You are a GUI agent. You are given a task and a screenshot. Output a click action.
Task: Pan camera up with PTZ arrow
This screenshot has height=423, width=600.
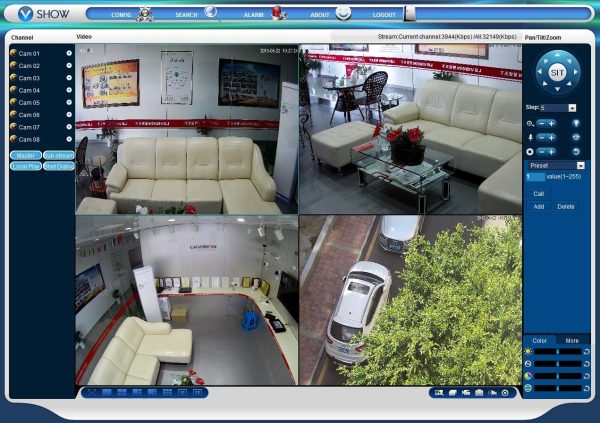(558, 56)
